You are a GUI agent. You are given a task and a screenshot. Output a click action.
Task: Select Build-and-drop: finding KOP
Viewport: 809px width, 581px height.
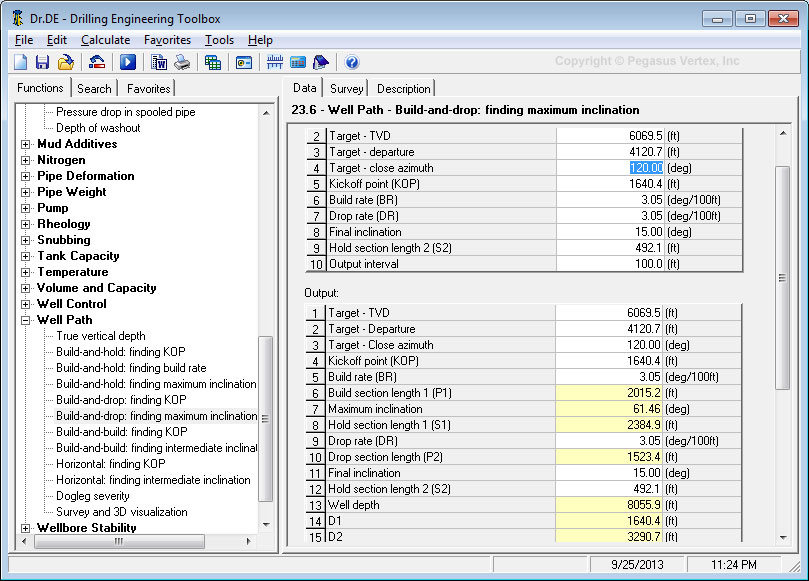[x=121, y=400]
